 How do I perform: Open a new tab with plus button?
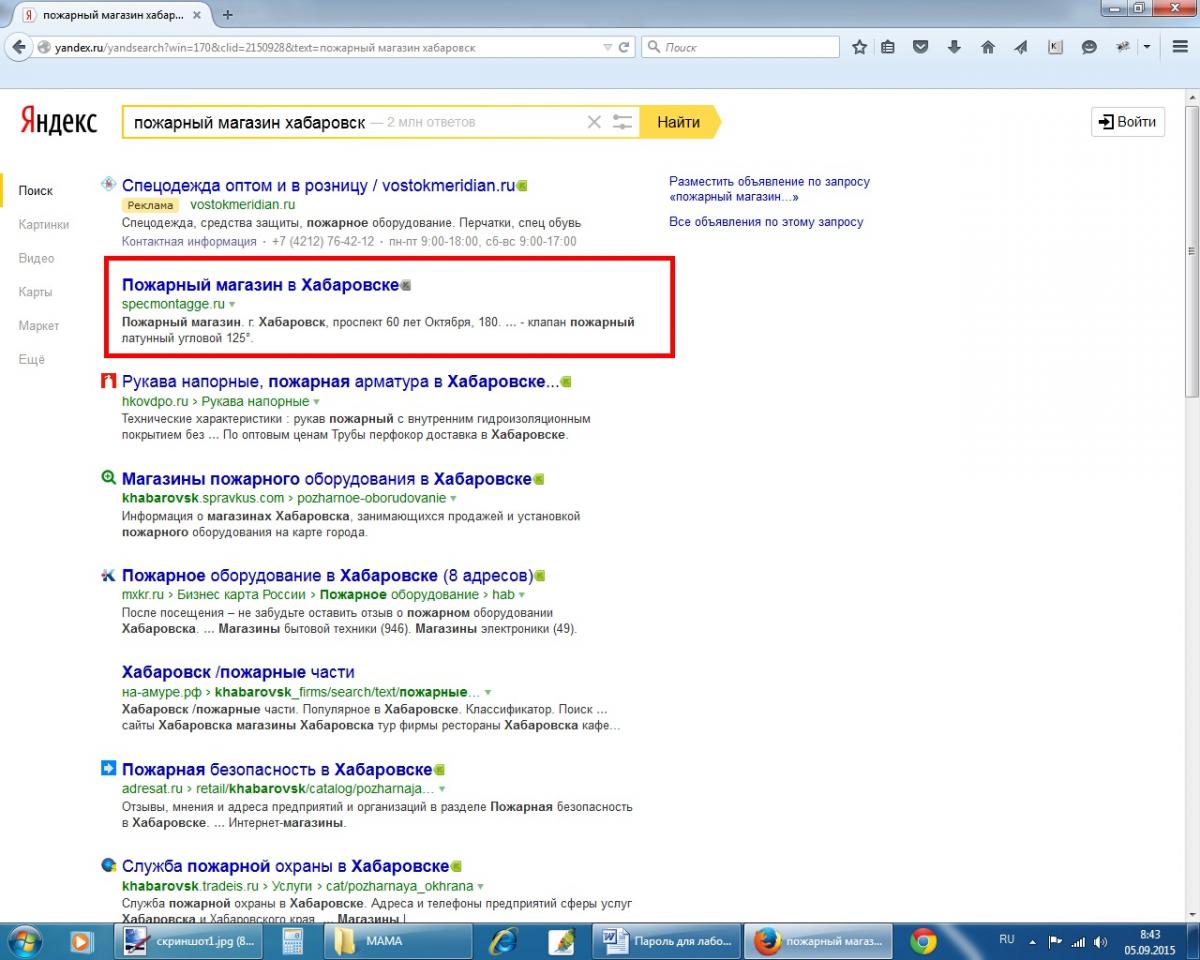click(228, 15)
